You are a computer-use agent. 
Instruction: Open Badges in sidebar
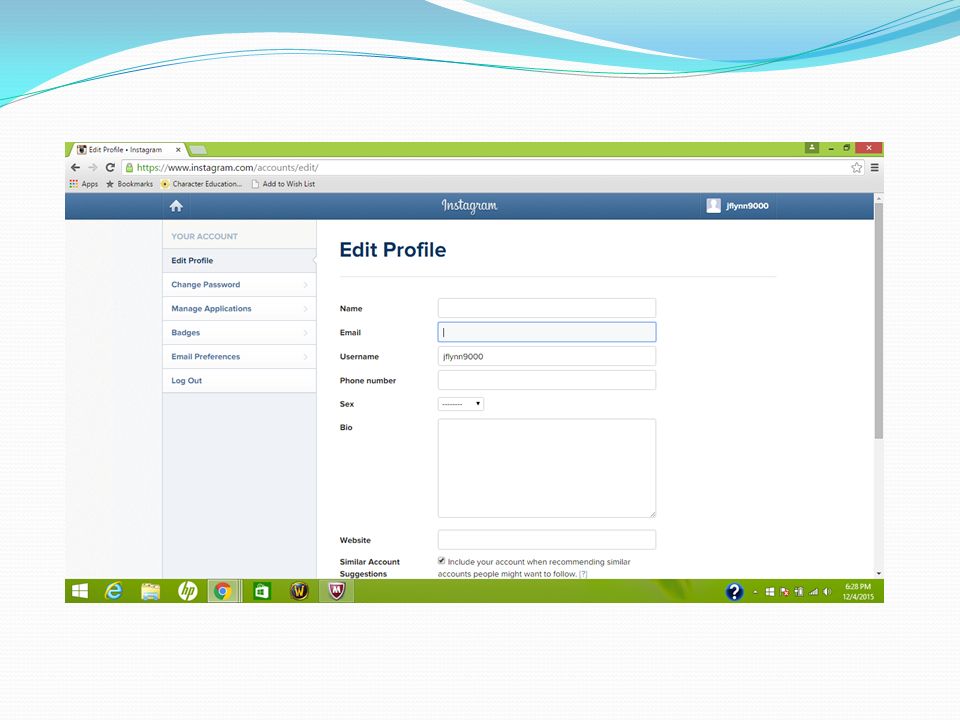coord(239,332)
